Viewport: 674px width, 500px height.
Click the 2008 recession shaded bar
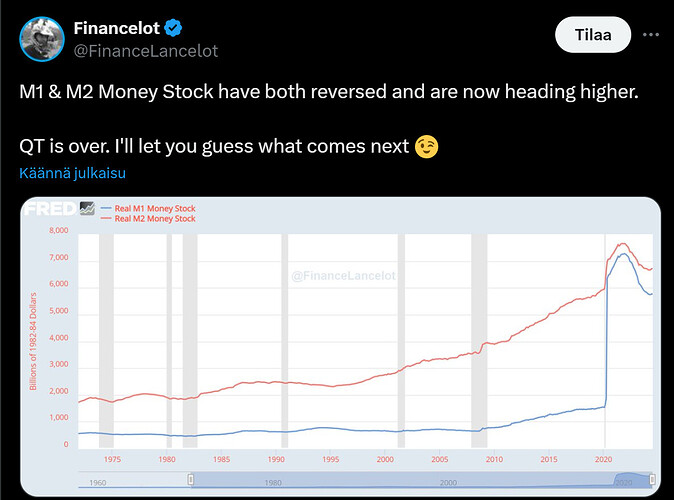(479, 340)
